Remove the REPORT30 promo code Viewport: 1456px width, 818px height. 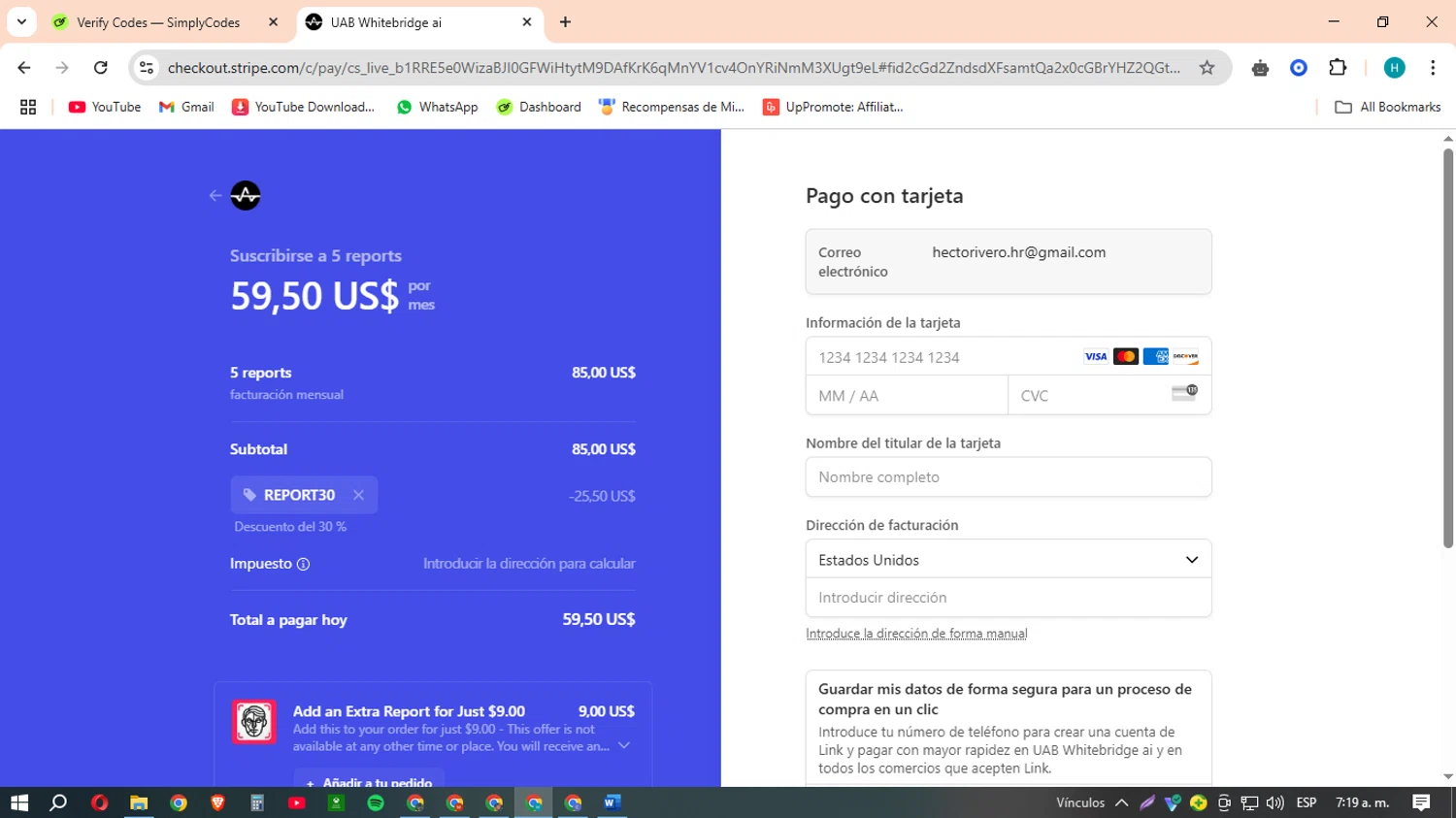coord(359,495)
